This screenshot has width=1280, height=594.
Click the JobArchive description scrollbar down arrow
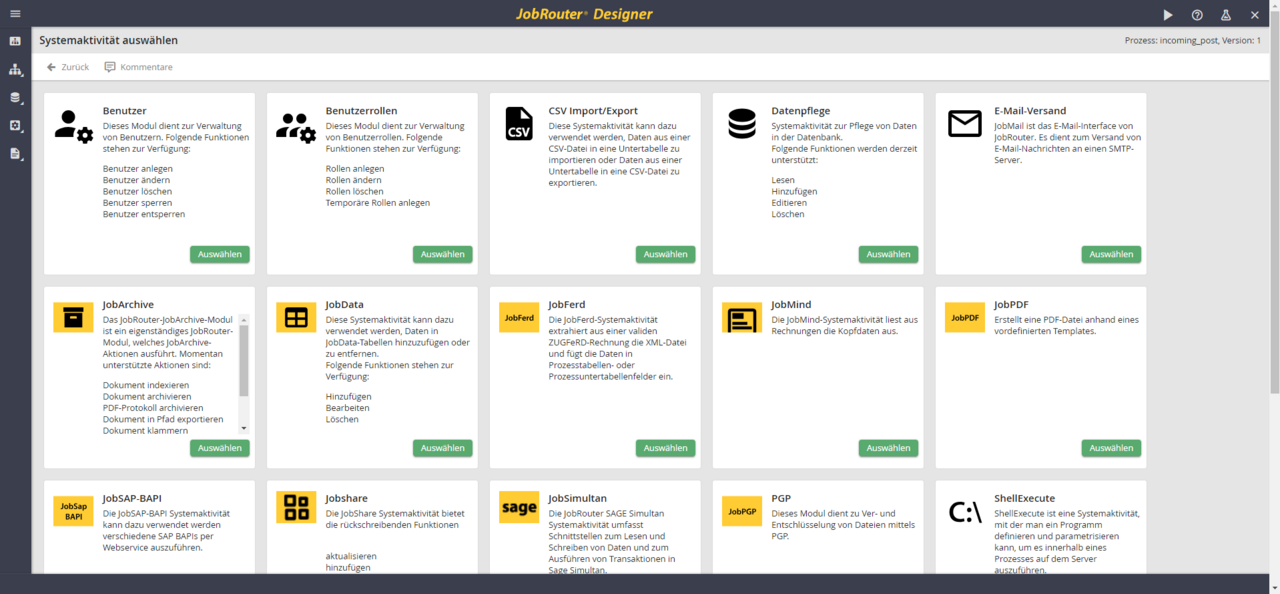pyautogui.click(x=244, y=428)
